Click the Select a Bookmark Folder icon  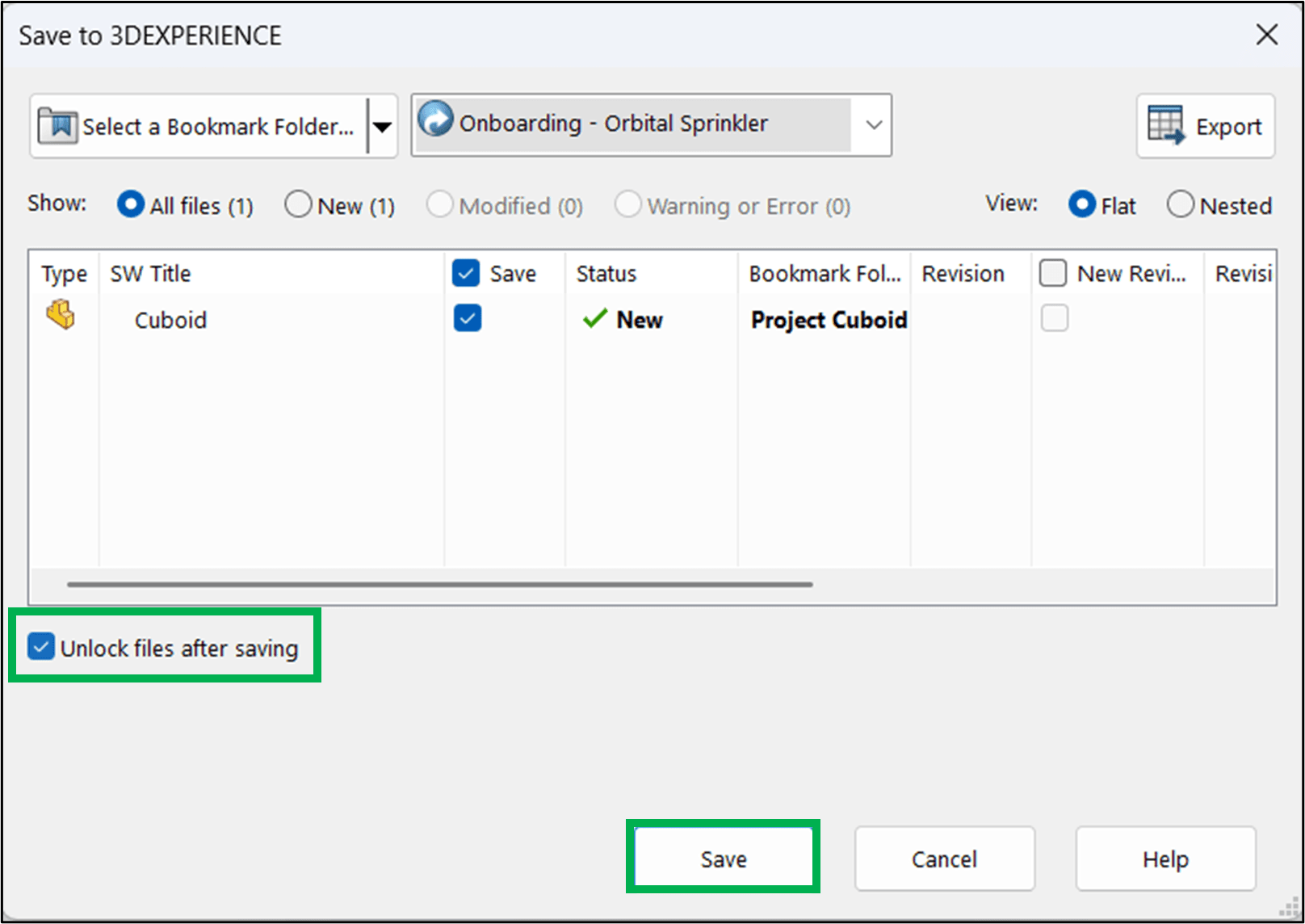click(x=56, y=126)
